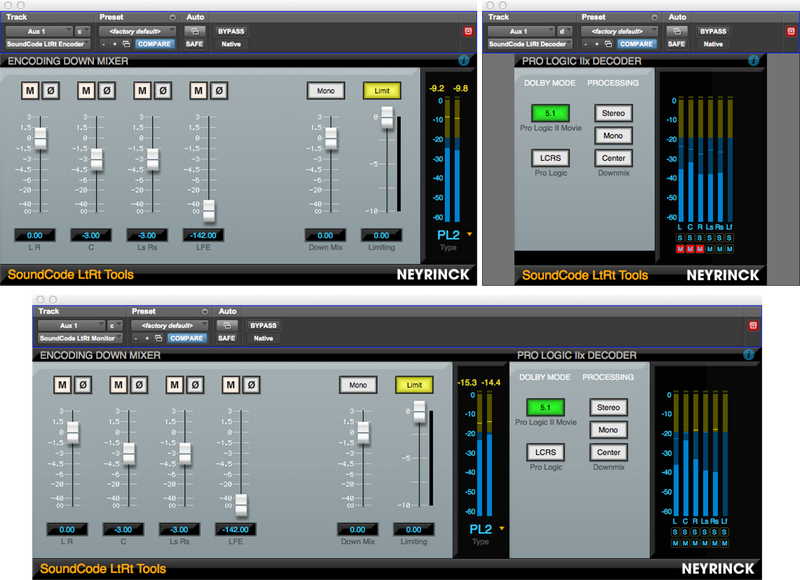The width and height of the screenshot is (800, 580).
Task: Click the Limiting fader handle in Encoder
Action: tap(387, 117)
